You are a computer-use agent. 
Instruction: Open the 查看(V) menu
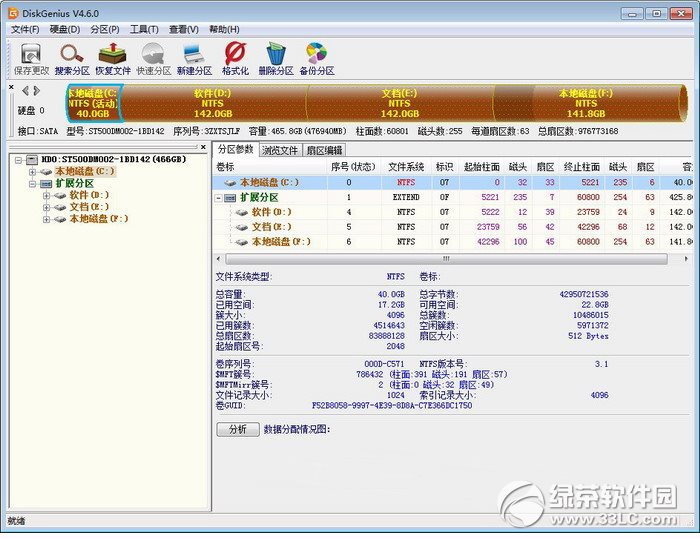[184, 29]
